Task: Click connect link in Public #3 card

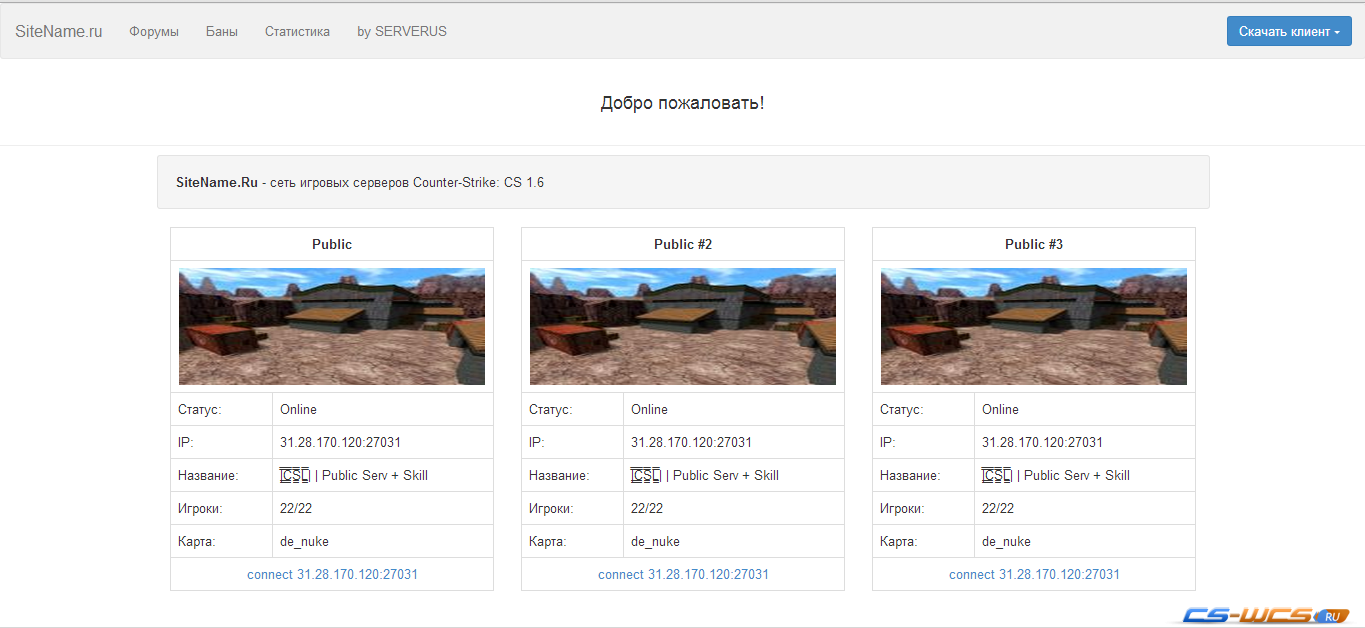Action: point(1034,574)
